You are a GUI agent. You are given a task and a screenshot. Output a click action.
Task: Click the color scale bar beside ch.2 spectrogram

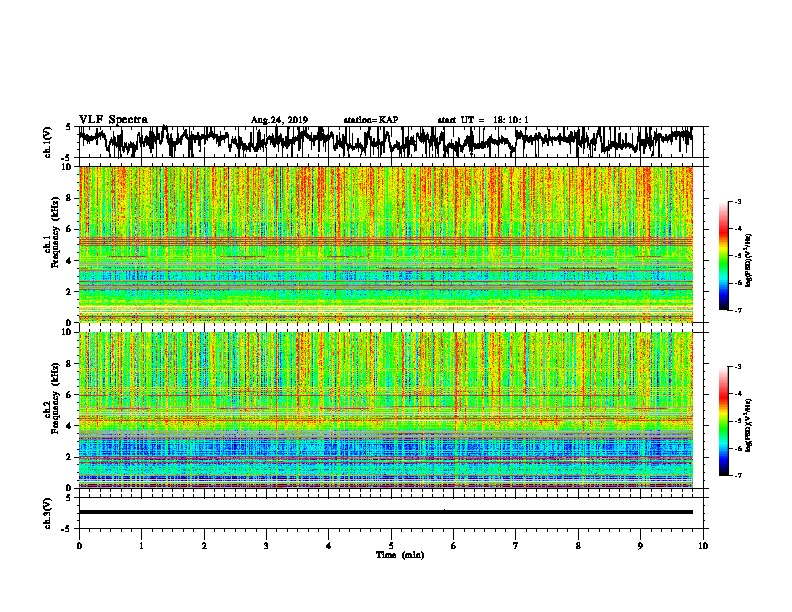pos(723,421)
